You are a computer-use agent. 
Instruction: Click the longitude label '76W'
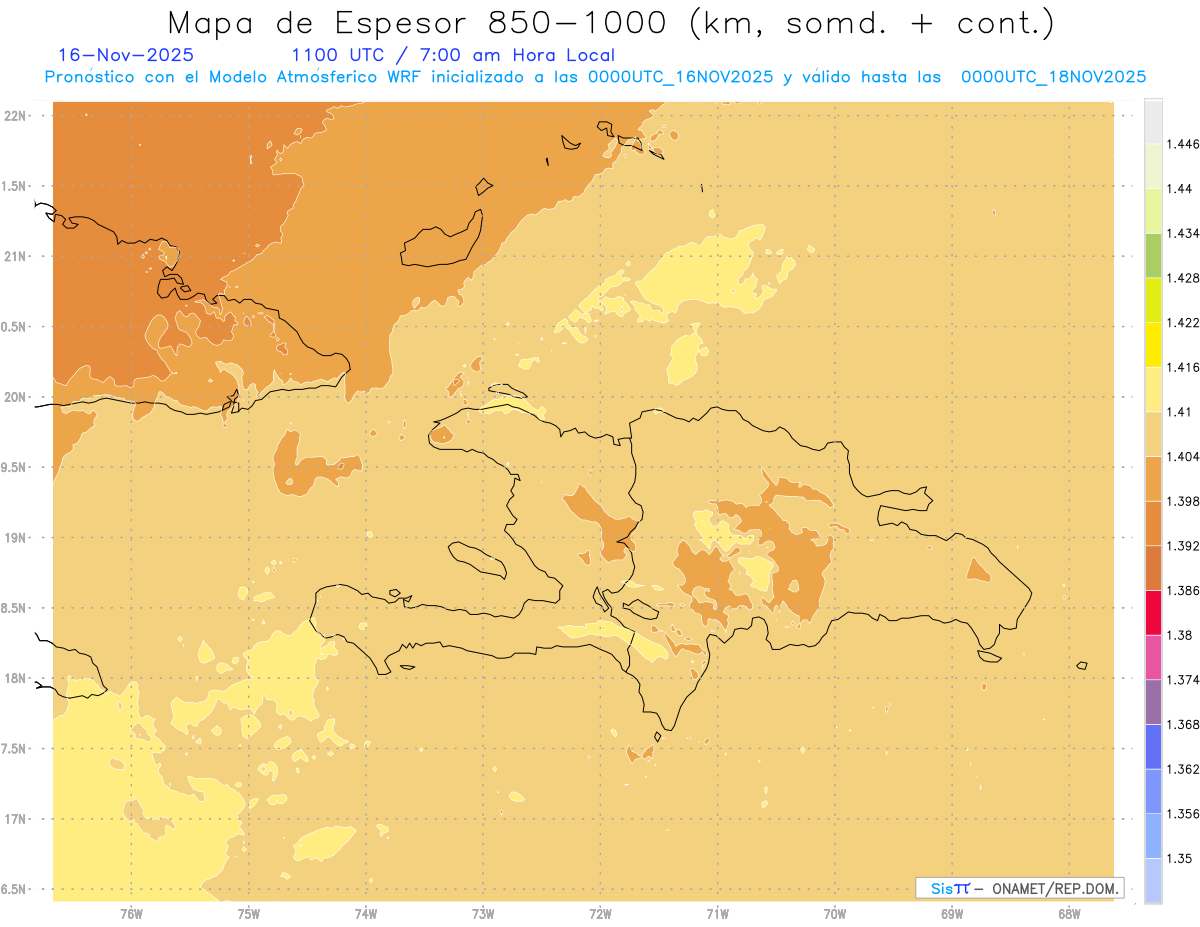point(131,913)
